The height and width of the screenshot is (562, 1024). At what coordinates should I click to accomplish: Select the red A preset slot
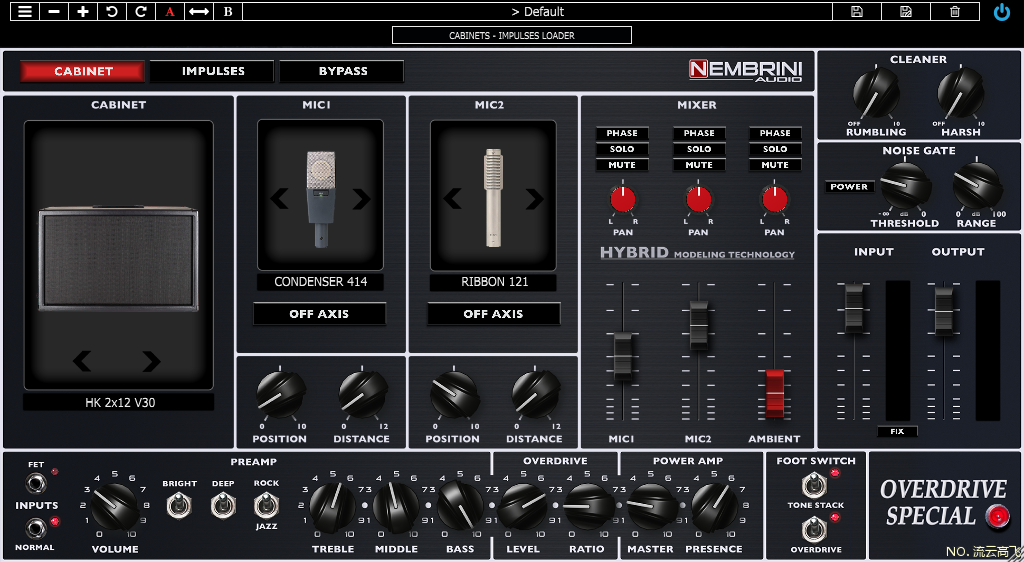click(170, 12)
